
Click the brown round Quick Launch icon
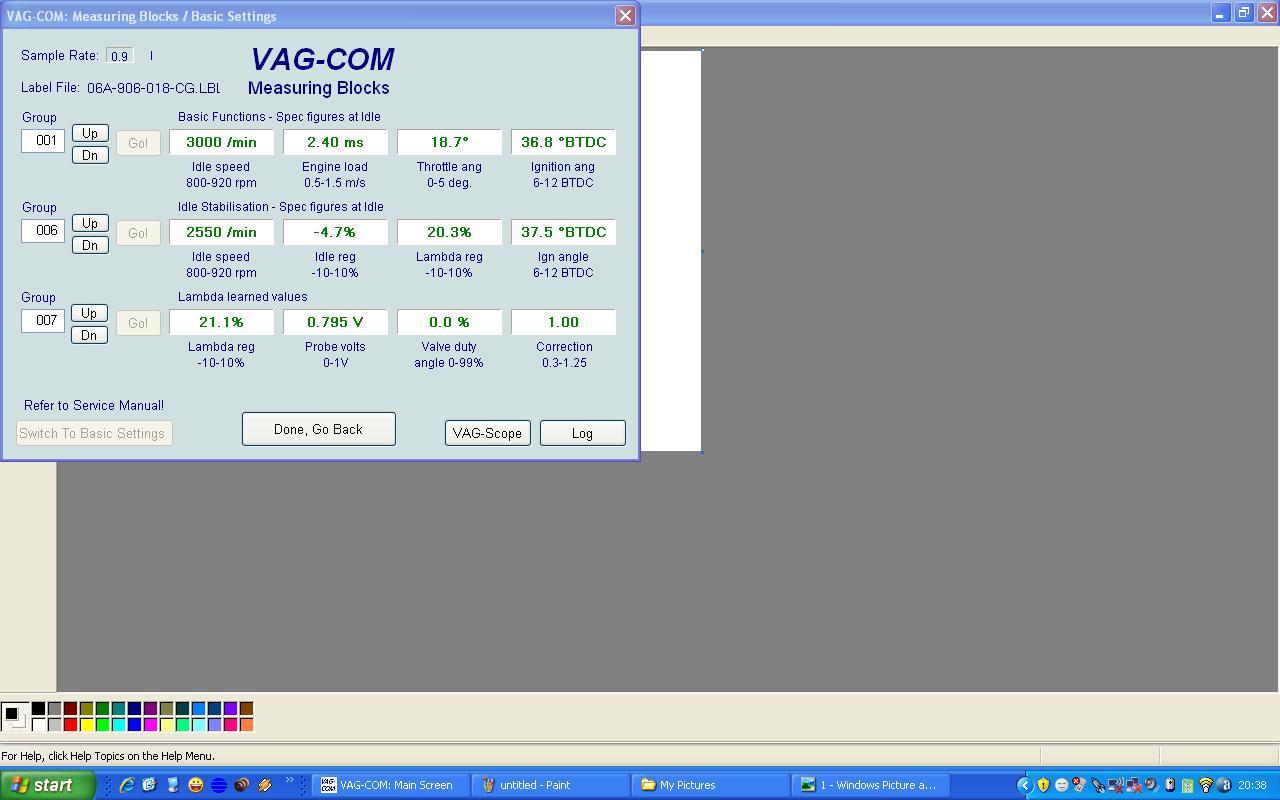(x=241, y=785)
